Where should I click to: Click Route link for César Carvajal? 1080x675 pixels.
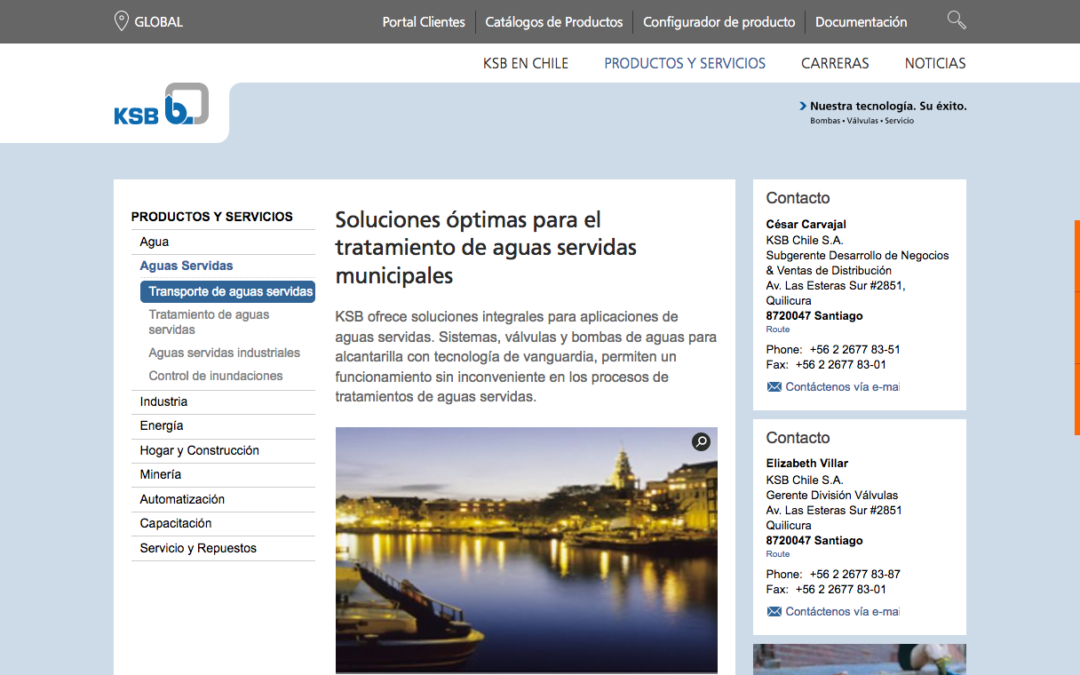click(x=778, y=329)
